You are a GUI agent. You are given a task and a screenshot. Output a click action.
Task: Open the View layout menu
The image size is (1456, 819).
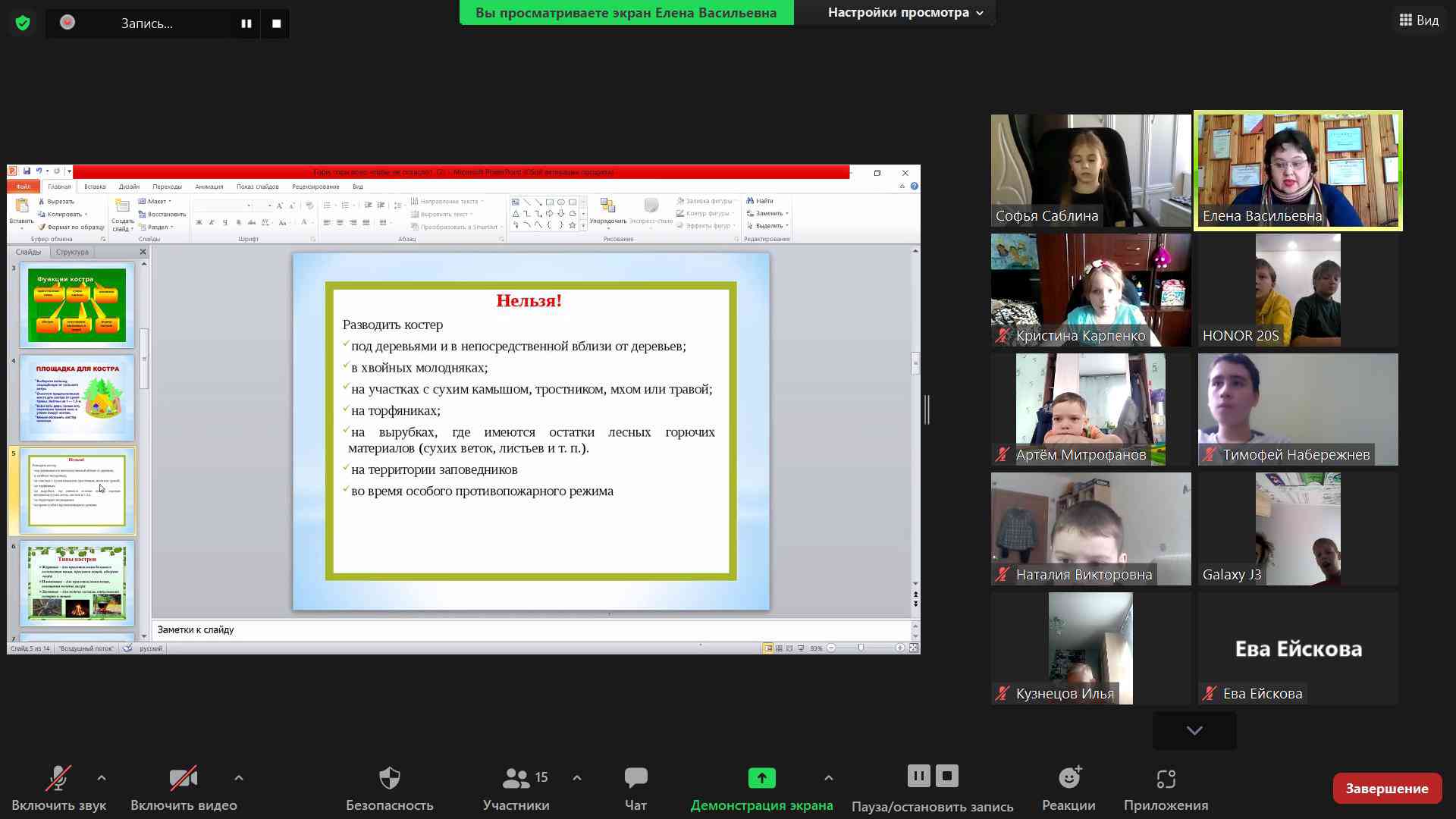[x=1418, y=20]
